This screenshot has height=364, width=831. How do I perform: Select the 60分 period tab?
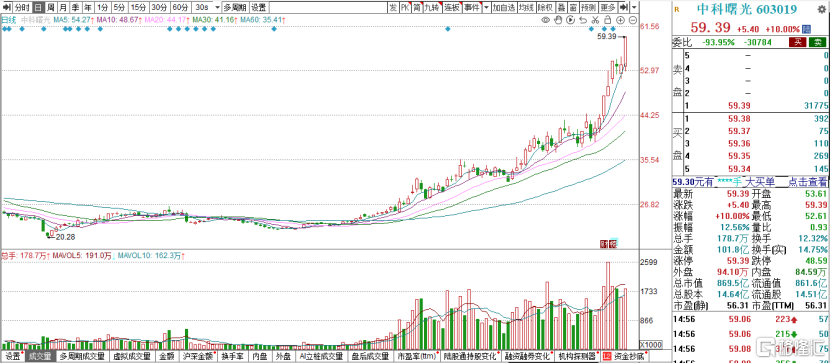coord(180,7)
